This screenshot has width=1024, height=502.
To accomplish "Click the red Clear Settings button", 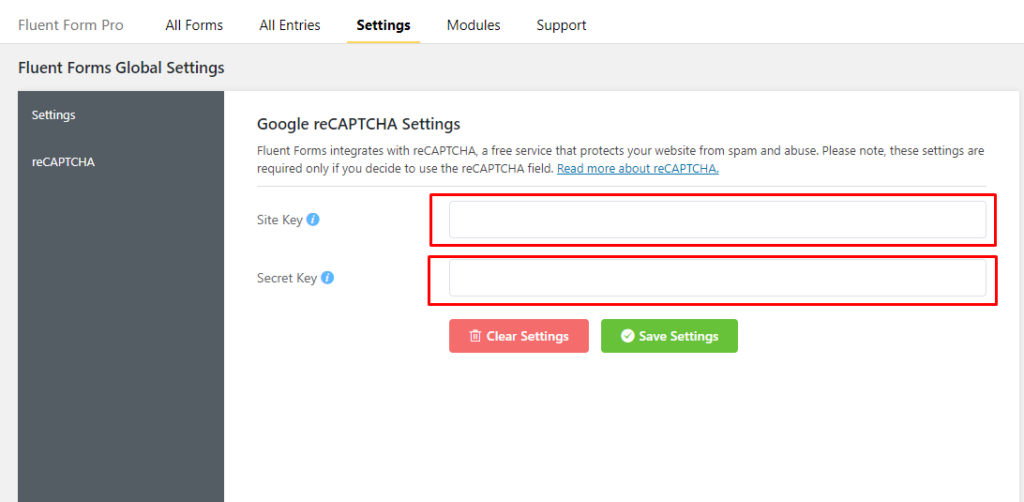I will 519,336.
